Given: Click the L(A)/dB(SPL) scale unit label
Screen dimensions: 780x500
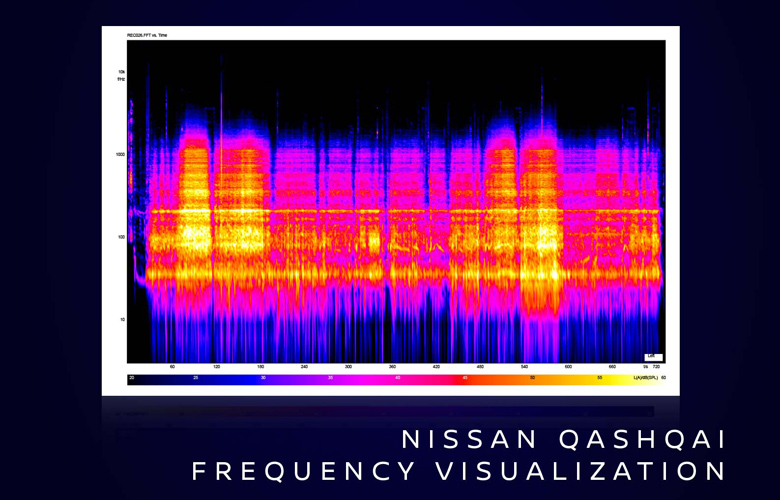Looking at the screenshot, I should [645, 378].
